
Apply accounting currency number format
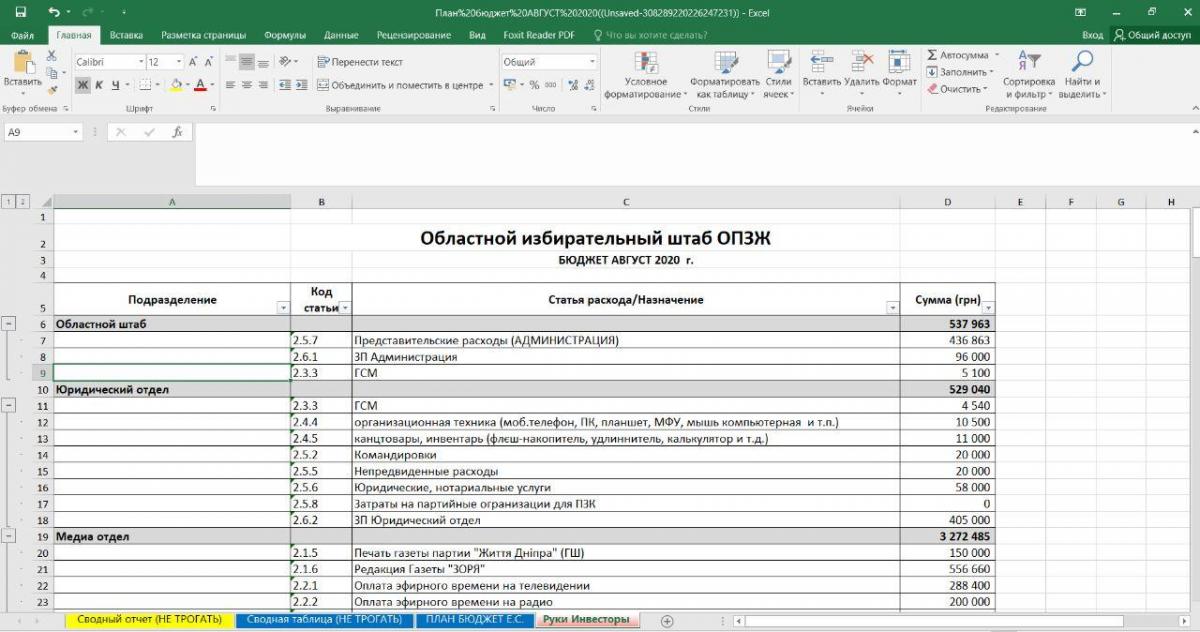(x=511, y=85)
